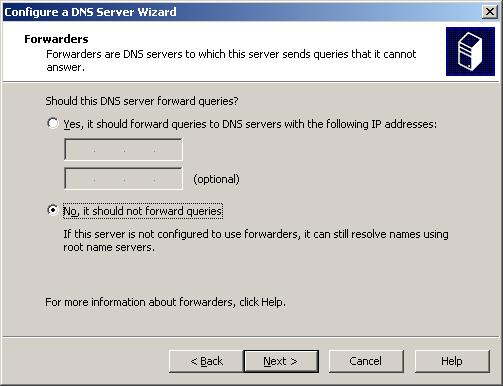Click the 'No, it should not forward queries' label
Screen dimensions: 503x386
(143, 211)
